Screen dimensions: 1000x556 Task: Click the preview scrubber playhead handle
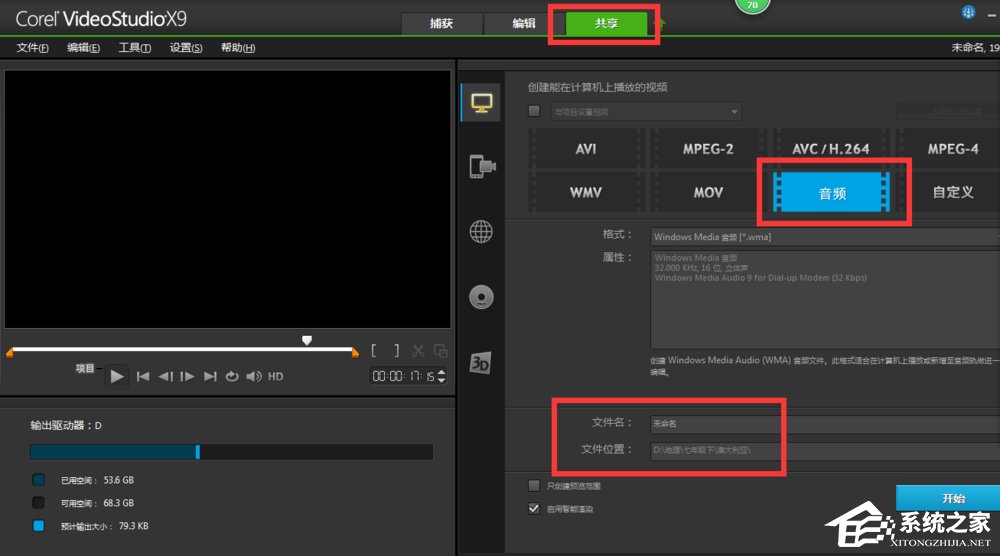point(307,340)
